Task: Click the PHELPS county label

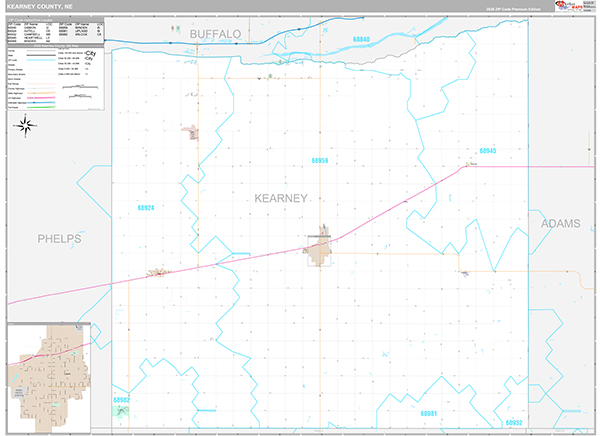Action: pyautogui.click(x=59, y=239)
